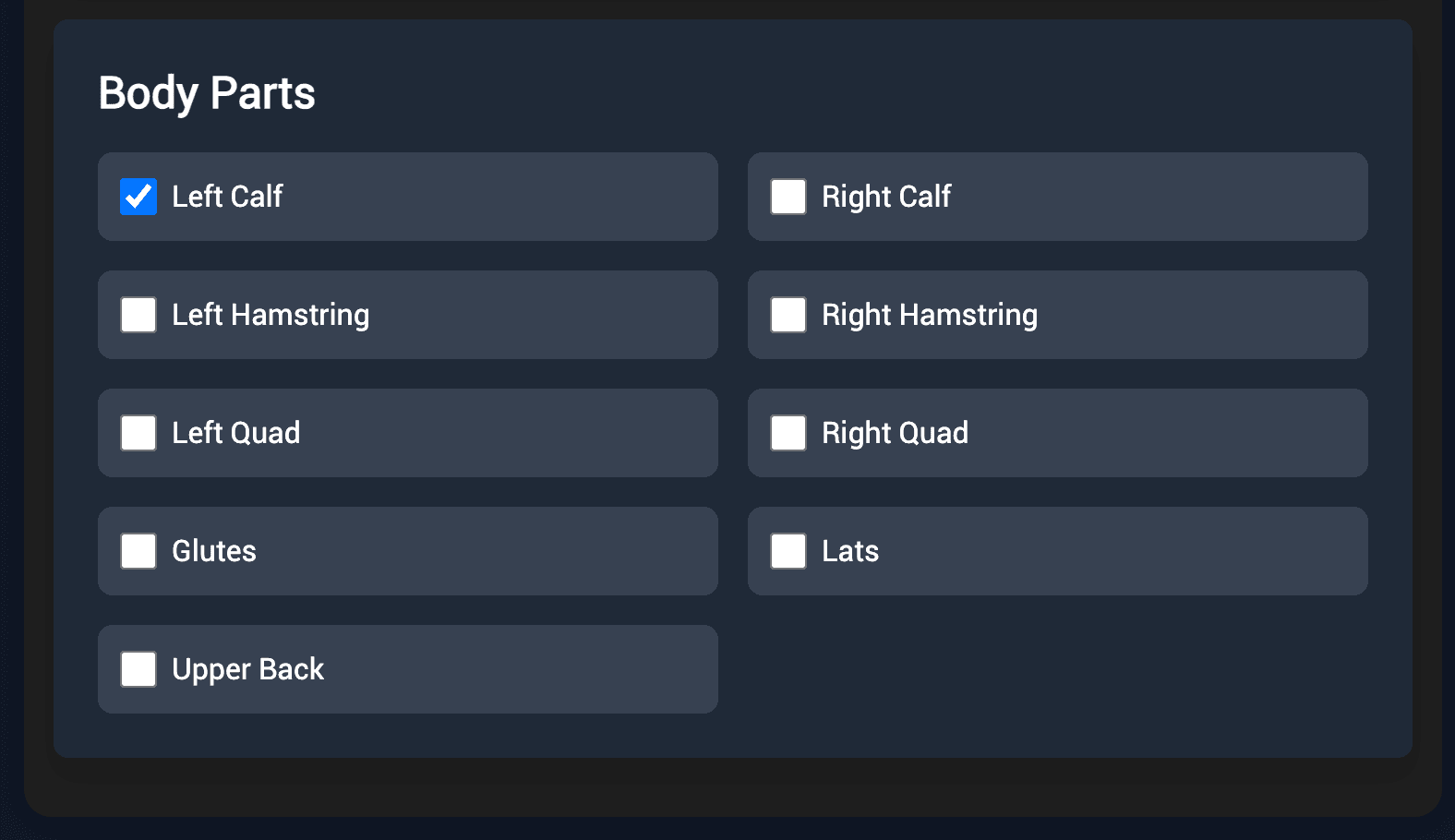Screen dimensions: 1455x840
Task: Click the Left Hamstring label
Action: [x=270, y=315]
